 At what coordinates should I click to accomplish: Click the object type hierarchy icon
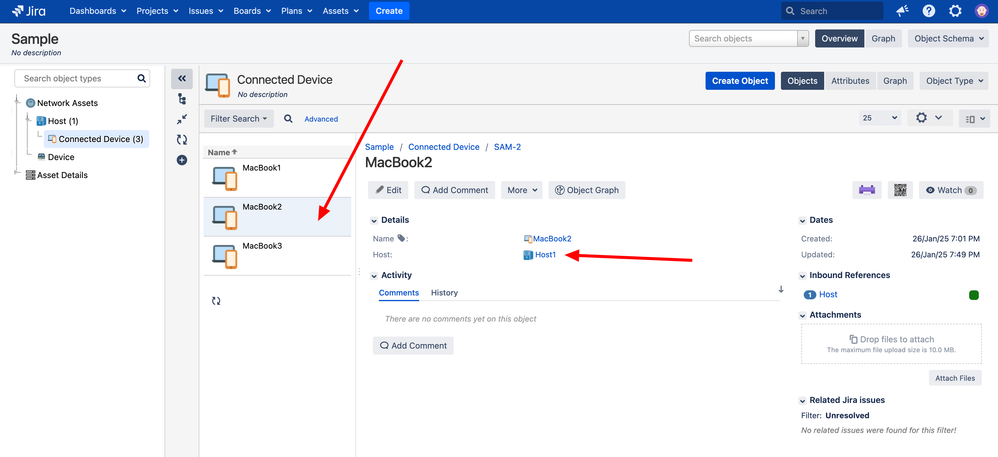click(182, 99)
